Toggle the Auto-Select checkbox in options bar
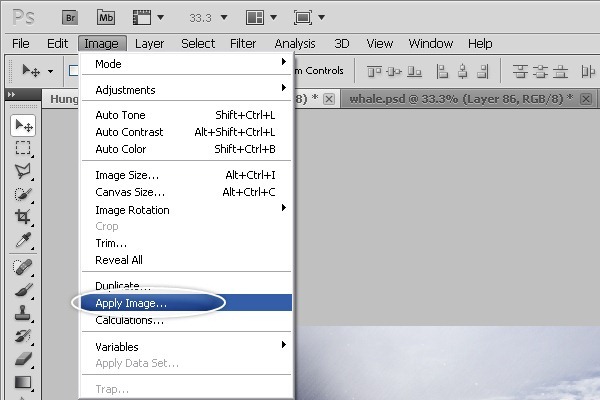Screen dimensions: 600x400 click(74, 71)
